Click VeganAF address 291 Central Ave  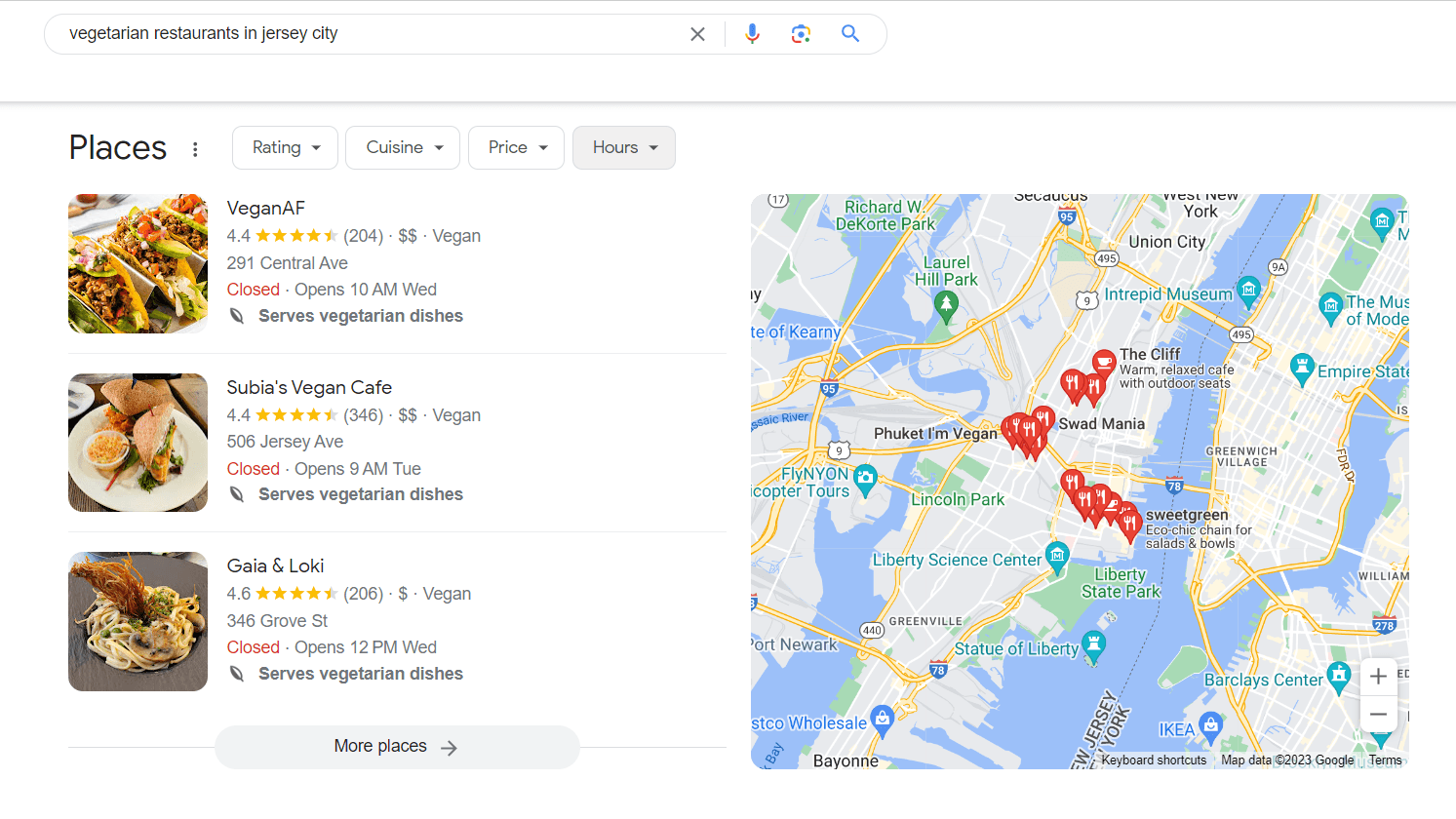point(287,263)
